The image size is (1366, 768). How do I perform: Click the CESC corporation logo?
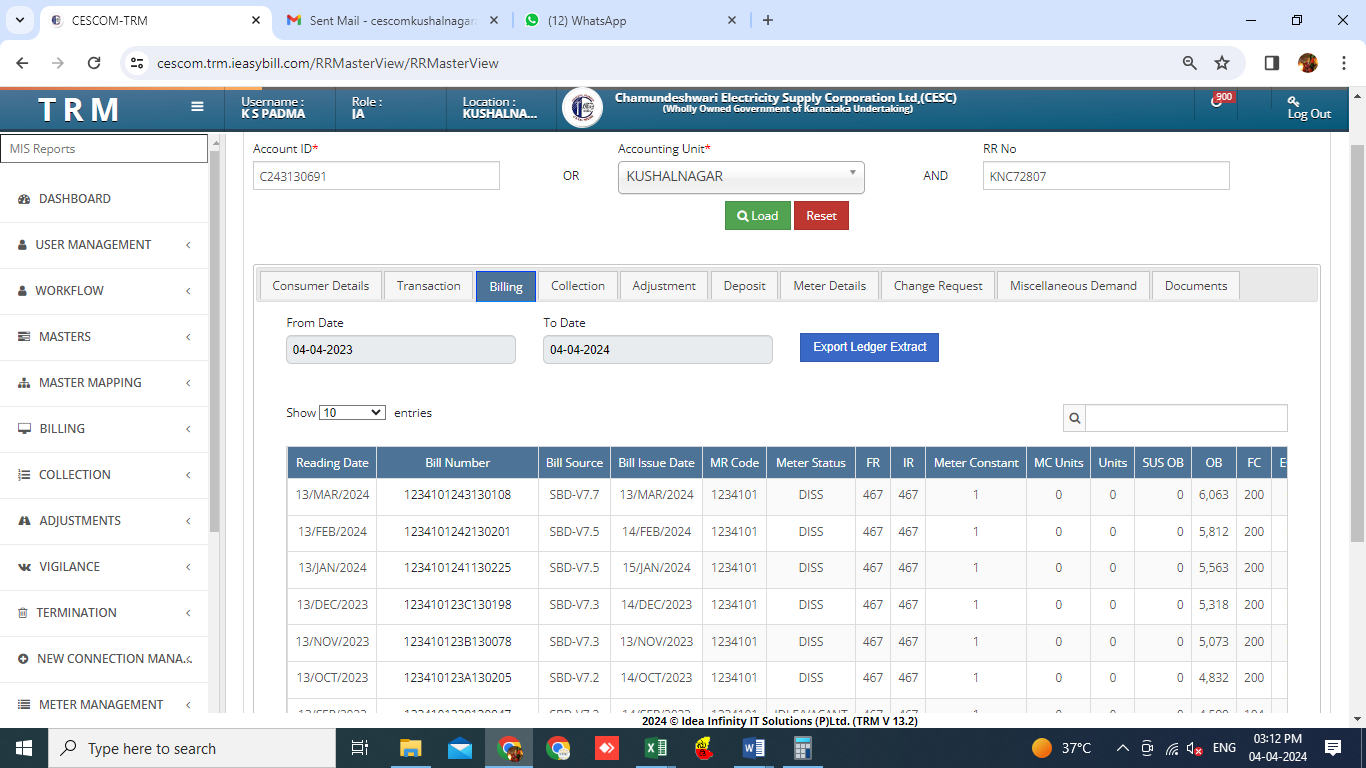point(582,107)
